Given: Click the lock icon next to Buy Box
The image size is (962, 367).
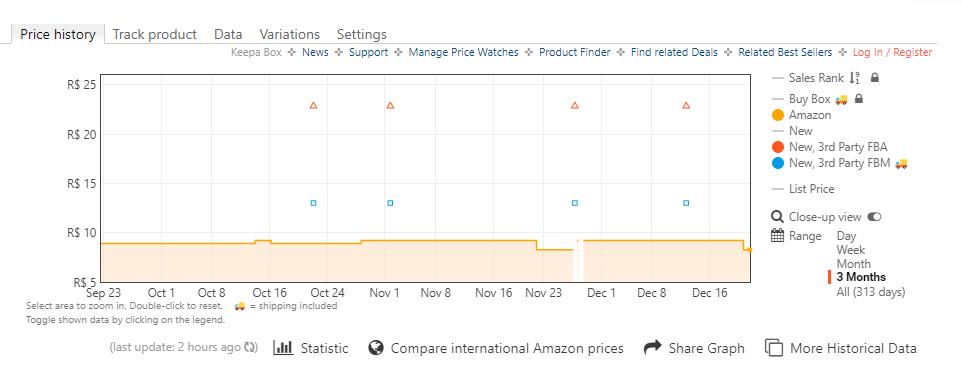Looking at the screenshot, I should tap(859, 98).
